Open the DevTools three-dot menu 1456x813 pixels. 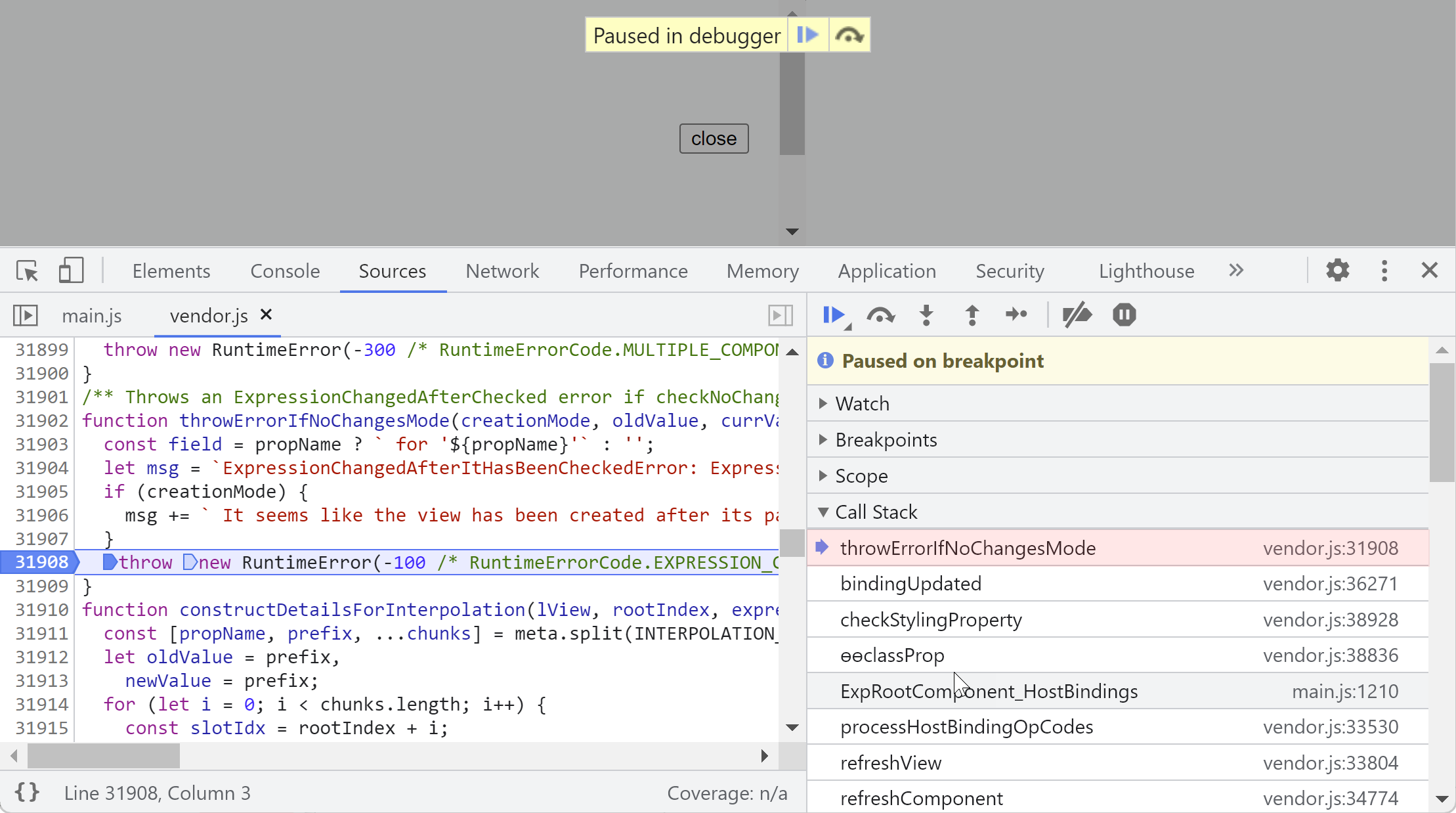[x=1384, y=270]
